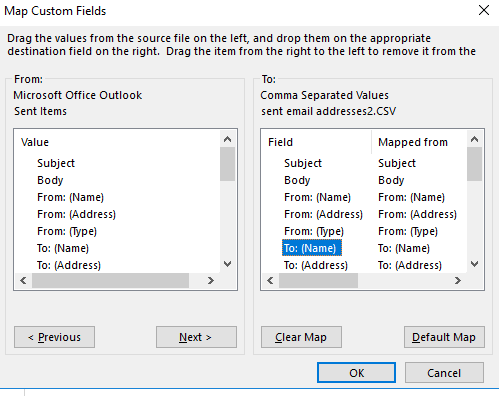This screenshot has width=499, height=396.
Task: Click the Default Map button
Action: click(444, 337)
